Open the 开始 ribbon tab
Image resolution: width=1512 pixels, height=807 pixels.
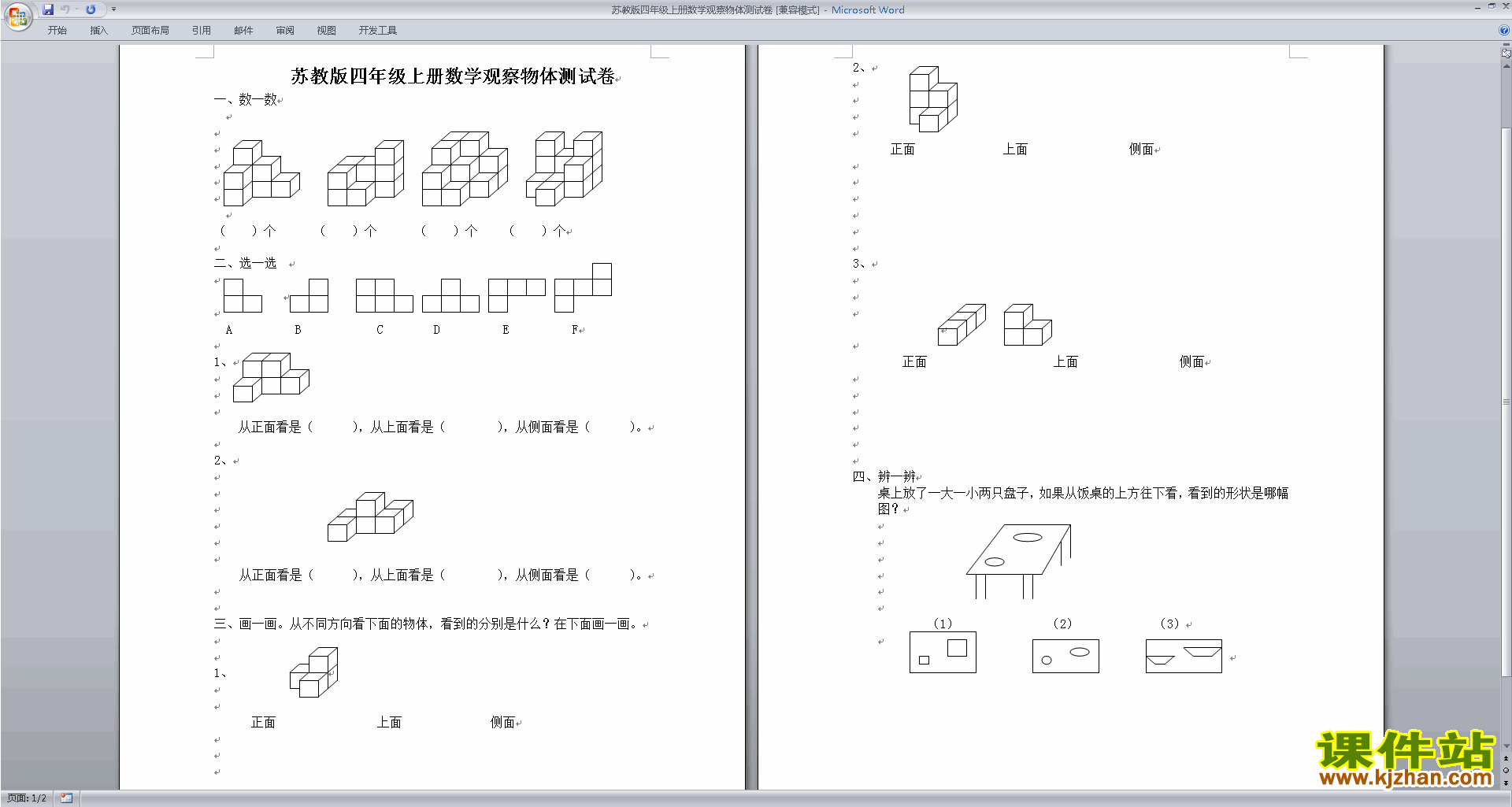(x=57, y=30)
